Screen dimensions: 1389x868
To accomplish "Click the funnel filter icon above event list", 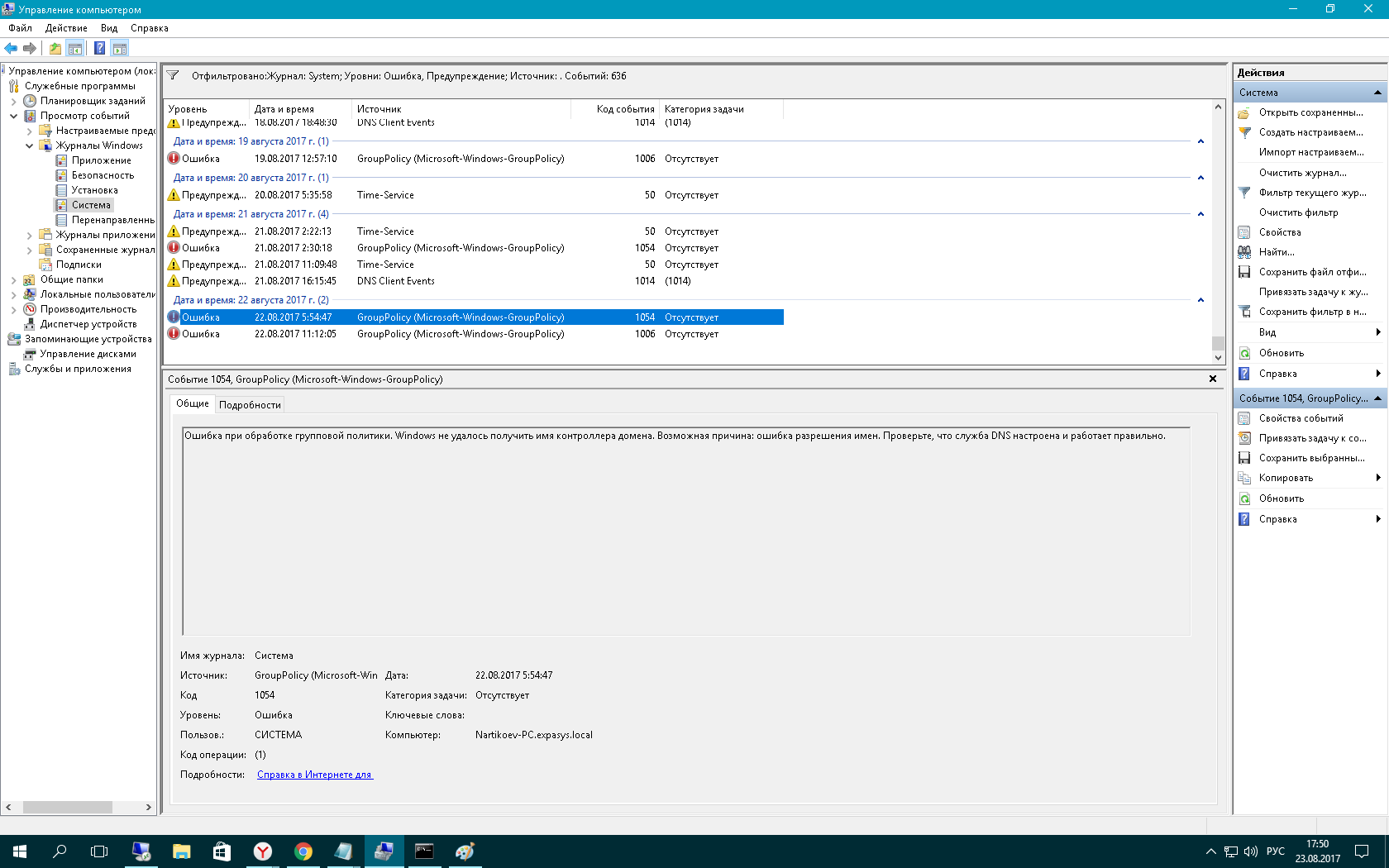I will [x=173, y=75].
